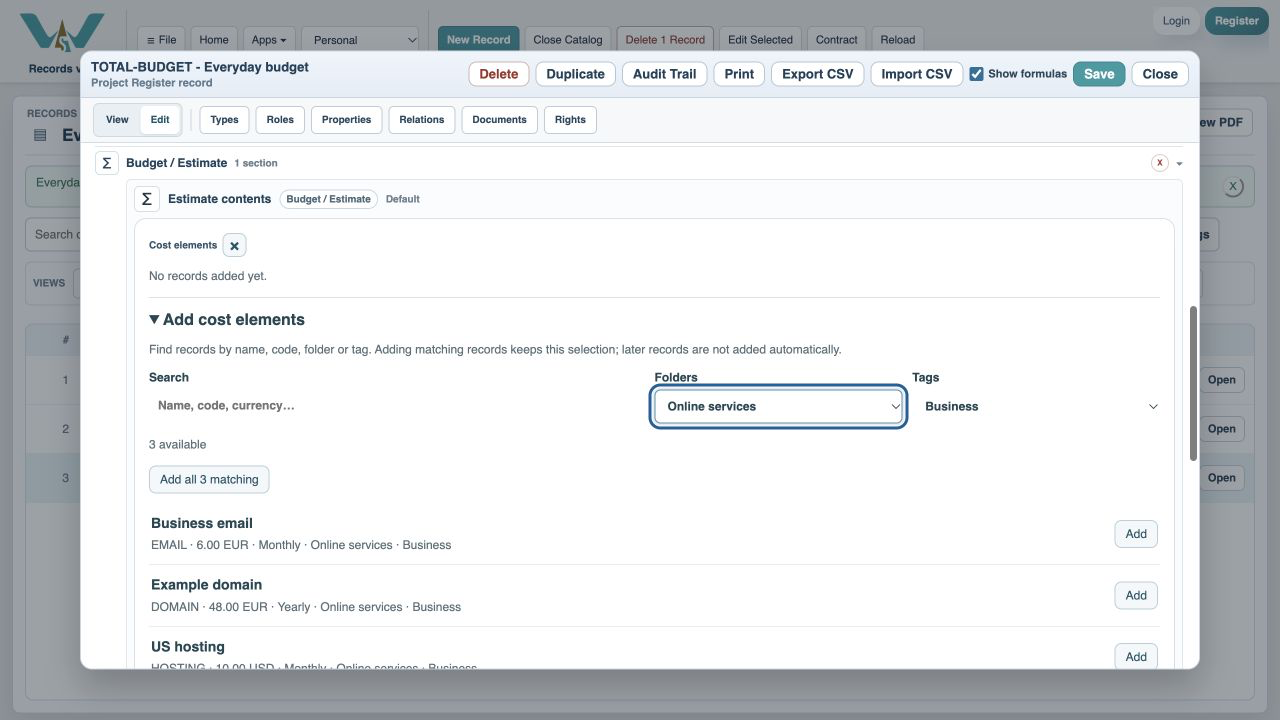Click the sigma icon beside Estimate contents
Screen dimensions: 1280x720
[147, 199]
